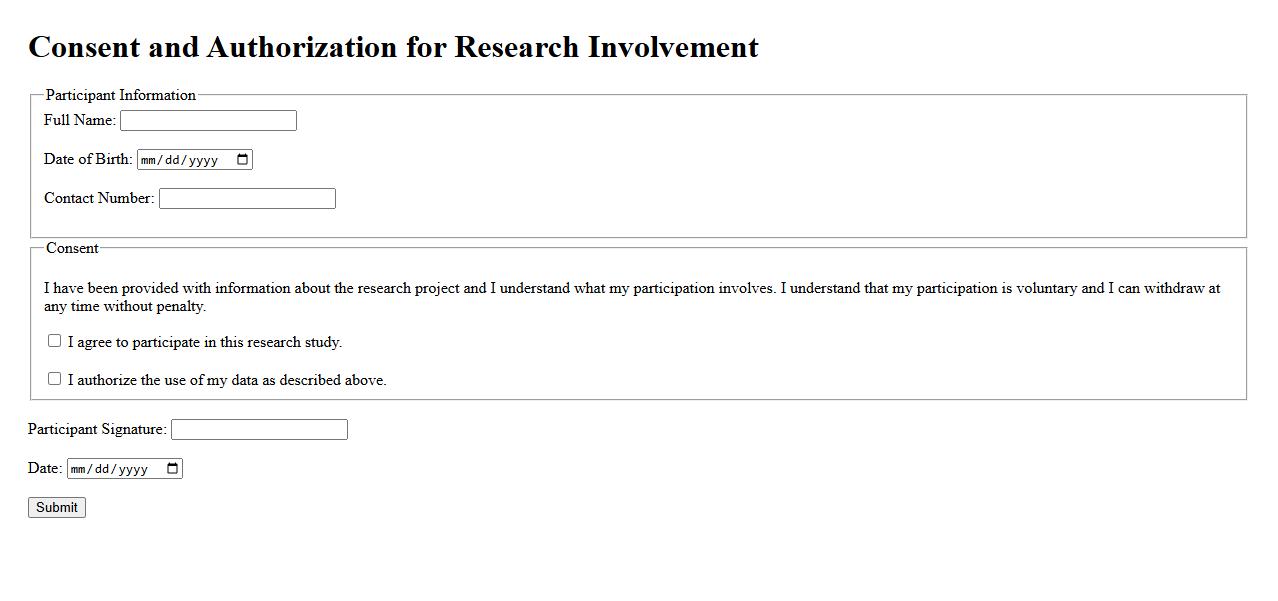Check 'I agree to participate in this research study'
This screenshot has height=601, width=1278.
[55, 341]
